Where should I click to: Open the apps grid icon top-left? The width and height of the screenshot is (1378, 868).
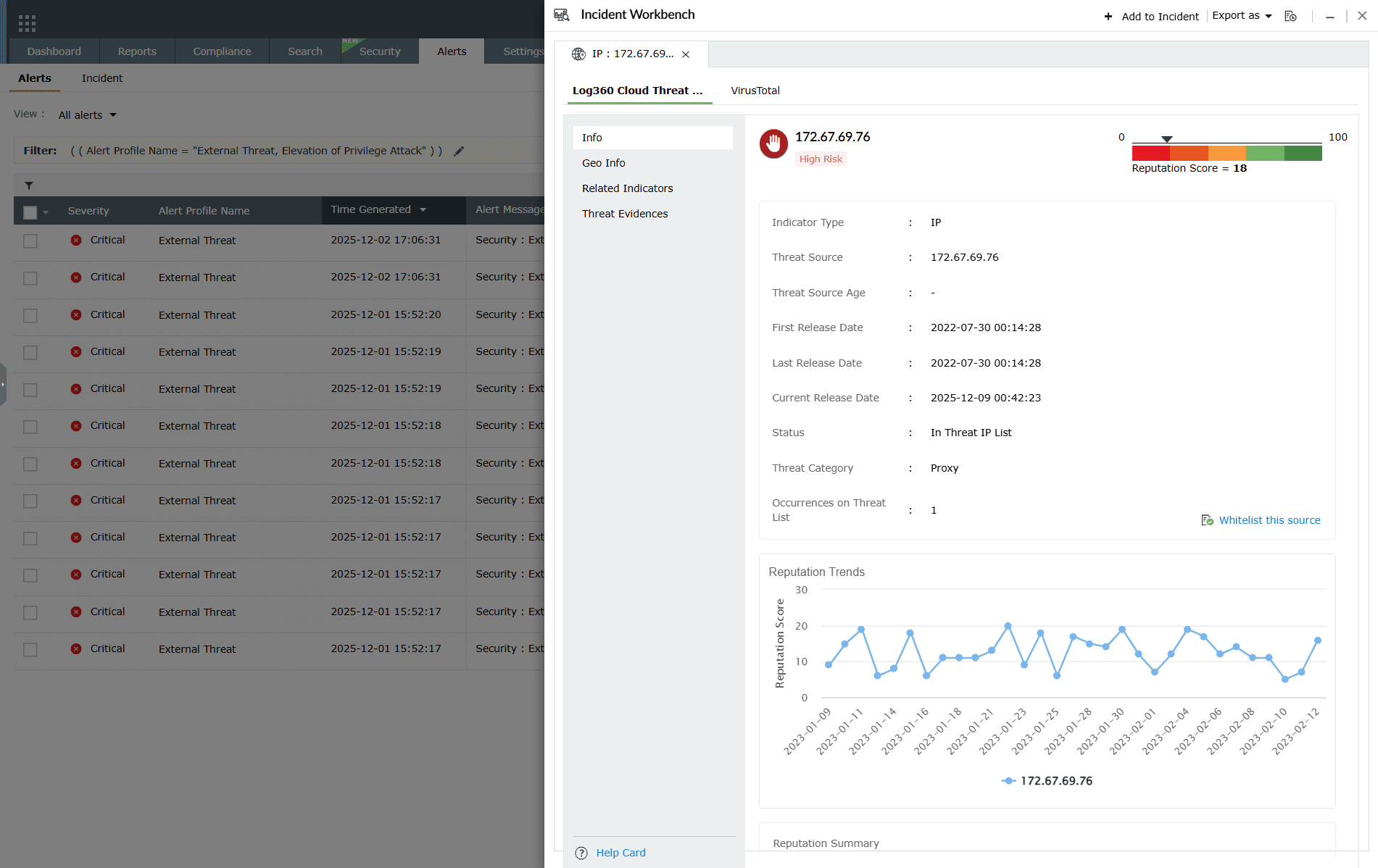tap(27, 22)
